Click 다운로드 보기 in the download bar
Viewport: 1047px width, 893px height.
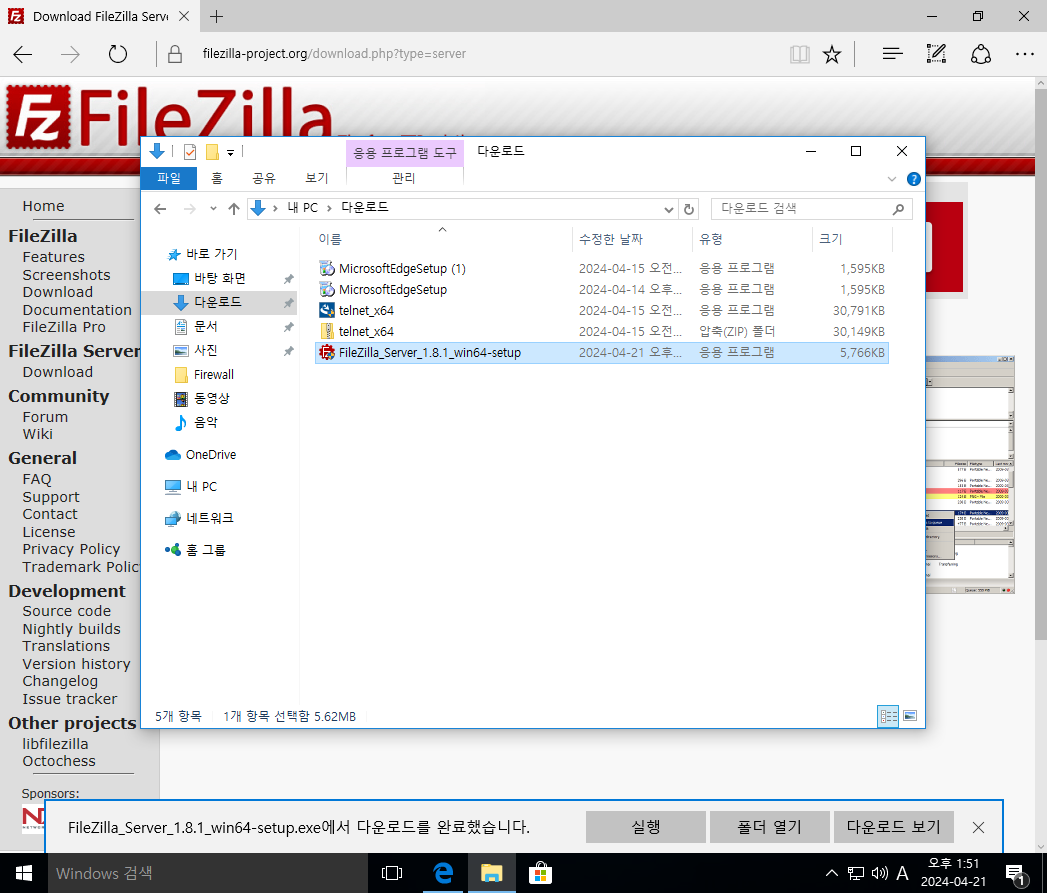tap(893, 827)
